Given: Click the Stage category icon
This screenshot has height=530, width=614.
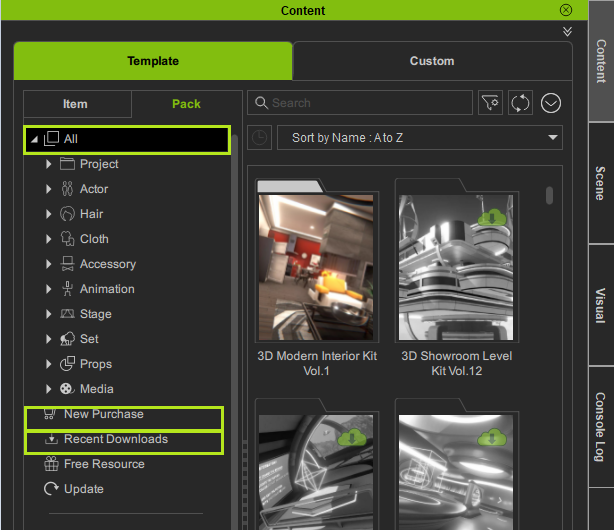Looking at the screenshot, I should click(x=67, y=314).
